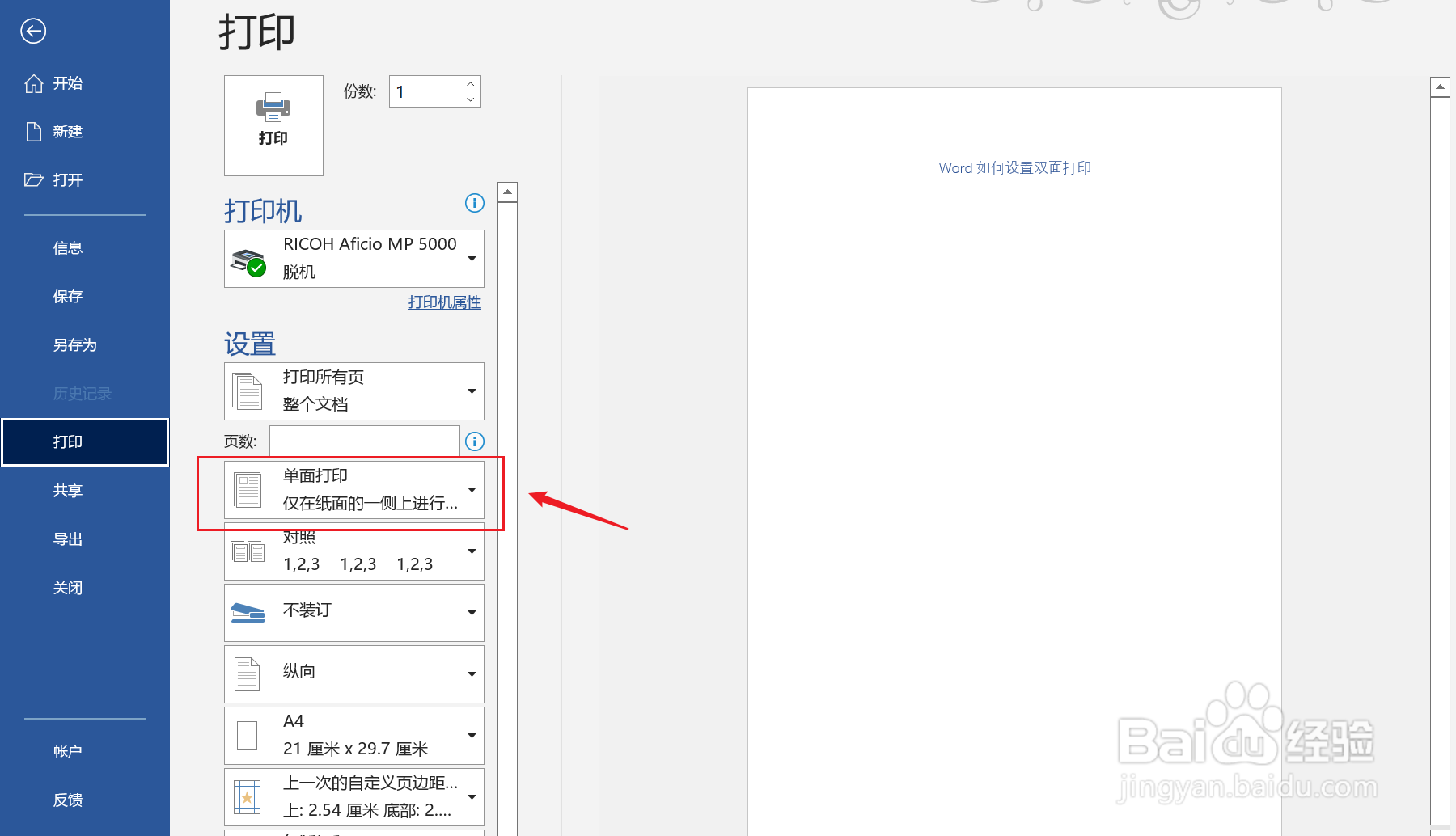This screenshot has height=836, width=1456.
Task: Open the A4 paper size dropdown
Action: (354, 736)
